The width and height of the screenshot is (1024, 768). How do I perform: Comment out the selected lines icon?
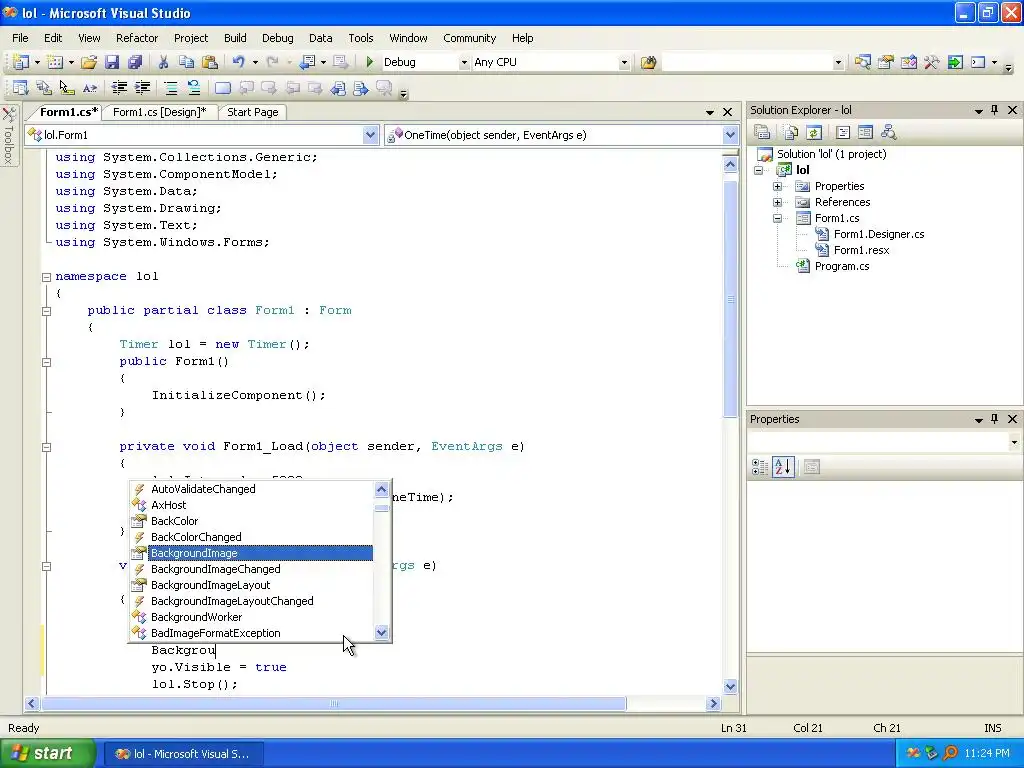[170, 88]
